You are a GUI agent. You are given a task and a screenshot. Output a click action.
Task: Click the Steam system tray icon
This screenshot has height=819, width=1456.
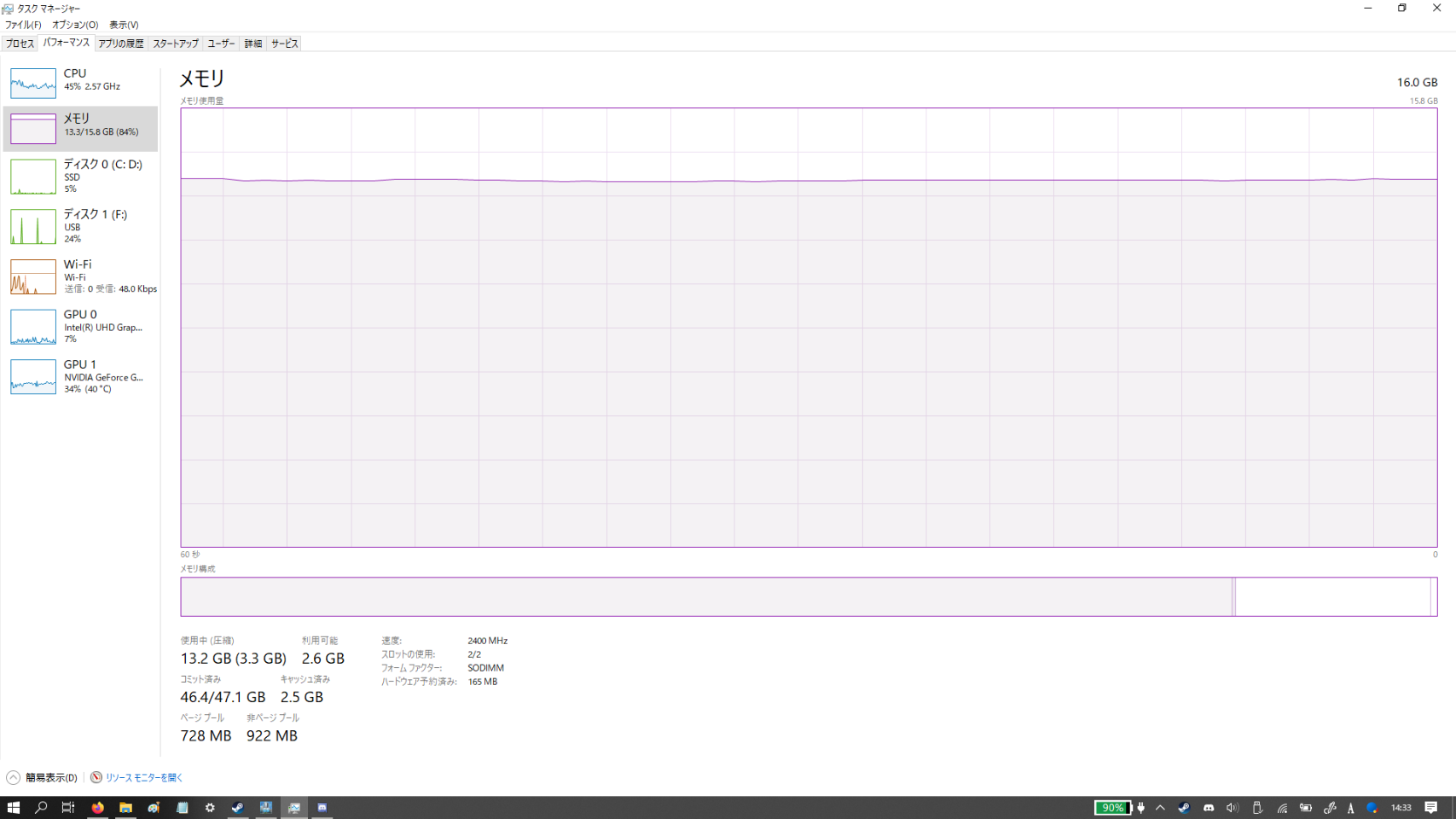(1184, 808)
